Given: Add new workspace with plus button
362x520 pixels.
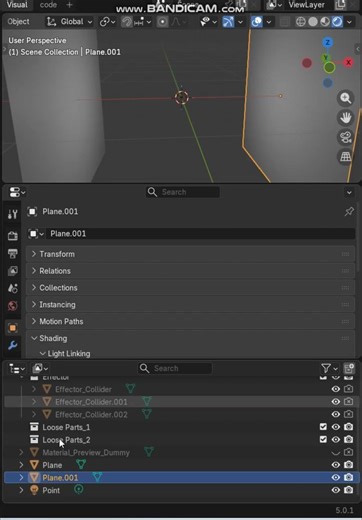Looking at the screenshot, I should pos(69,5).
